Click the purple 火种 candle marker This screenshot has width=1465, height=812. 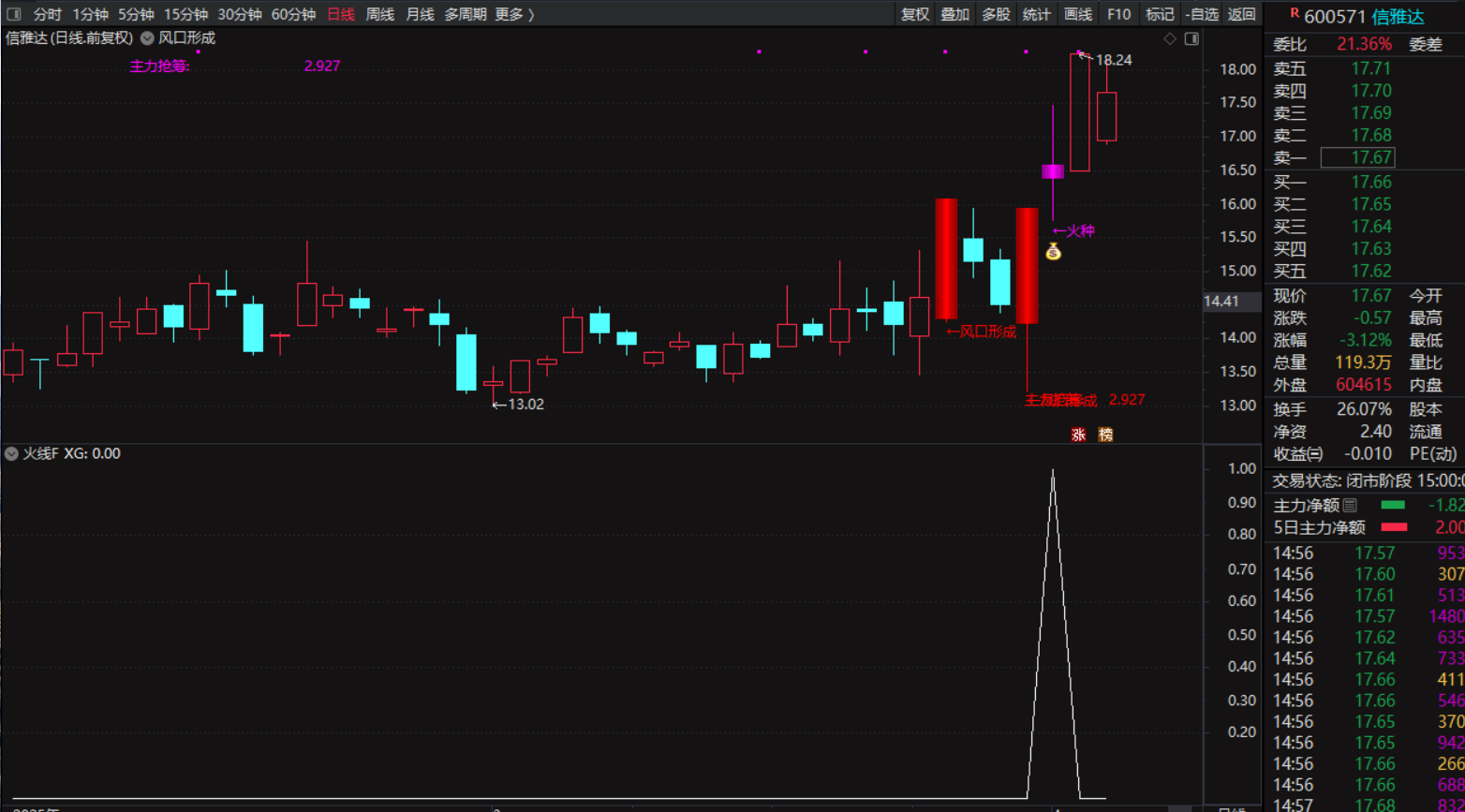tap(1053, 171)
